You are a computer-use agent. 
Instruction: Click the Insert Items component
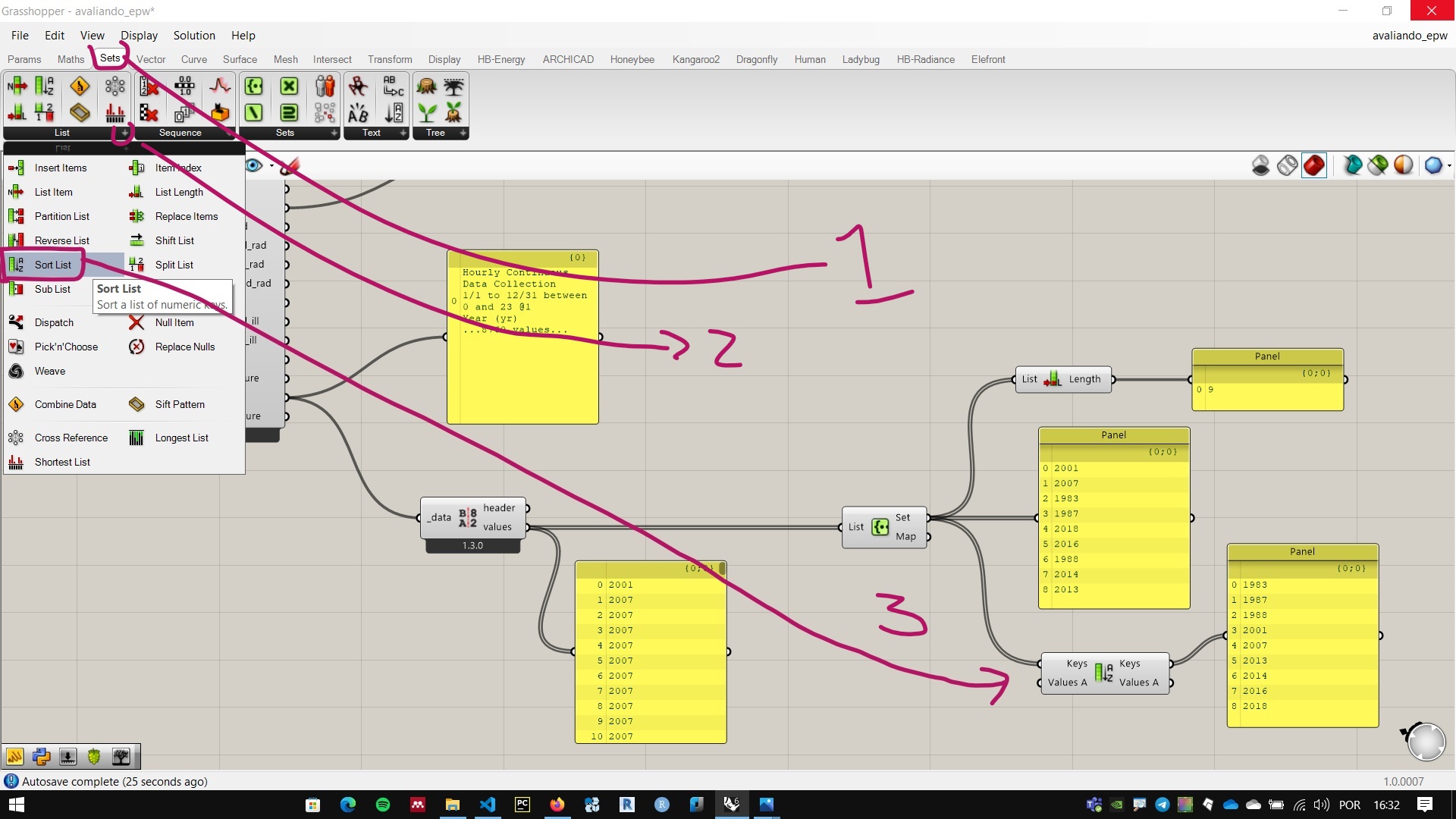tap(60, 167)
